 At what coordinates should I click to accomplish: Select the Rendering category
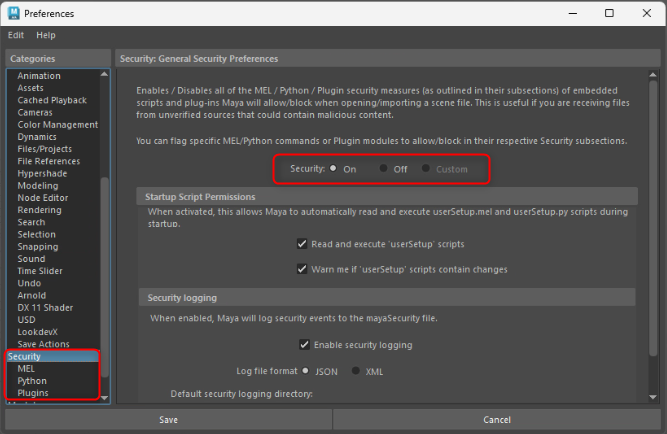(39, 210)
